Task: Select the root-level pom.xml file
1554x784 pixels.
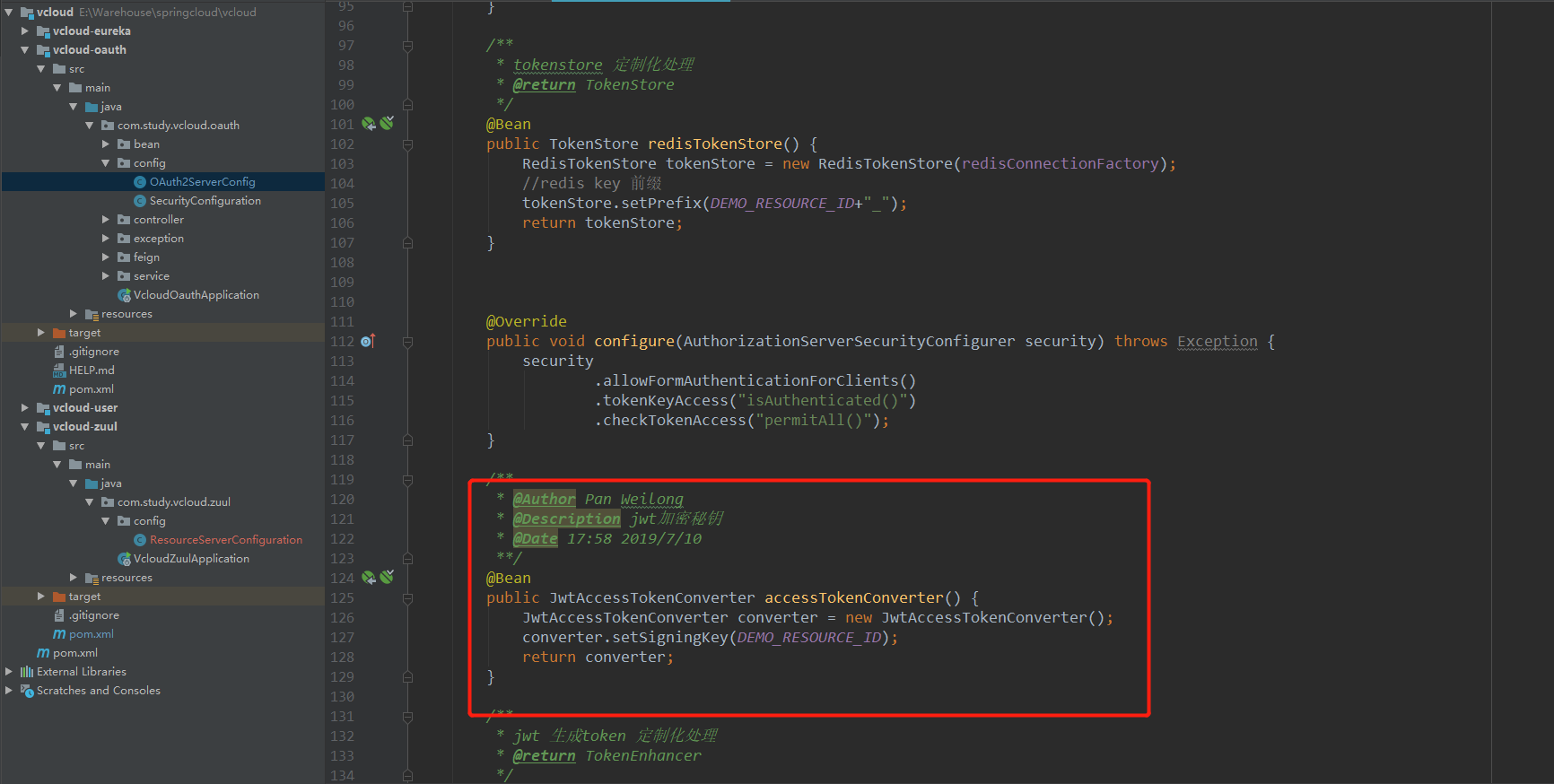Action: pyautogui.click(x=75, y=653)
